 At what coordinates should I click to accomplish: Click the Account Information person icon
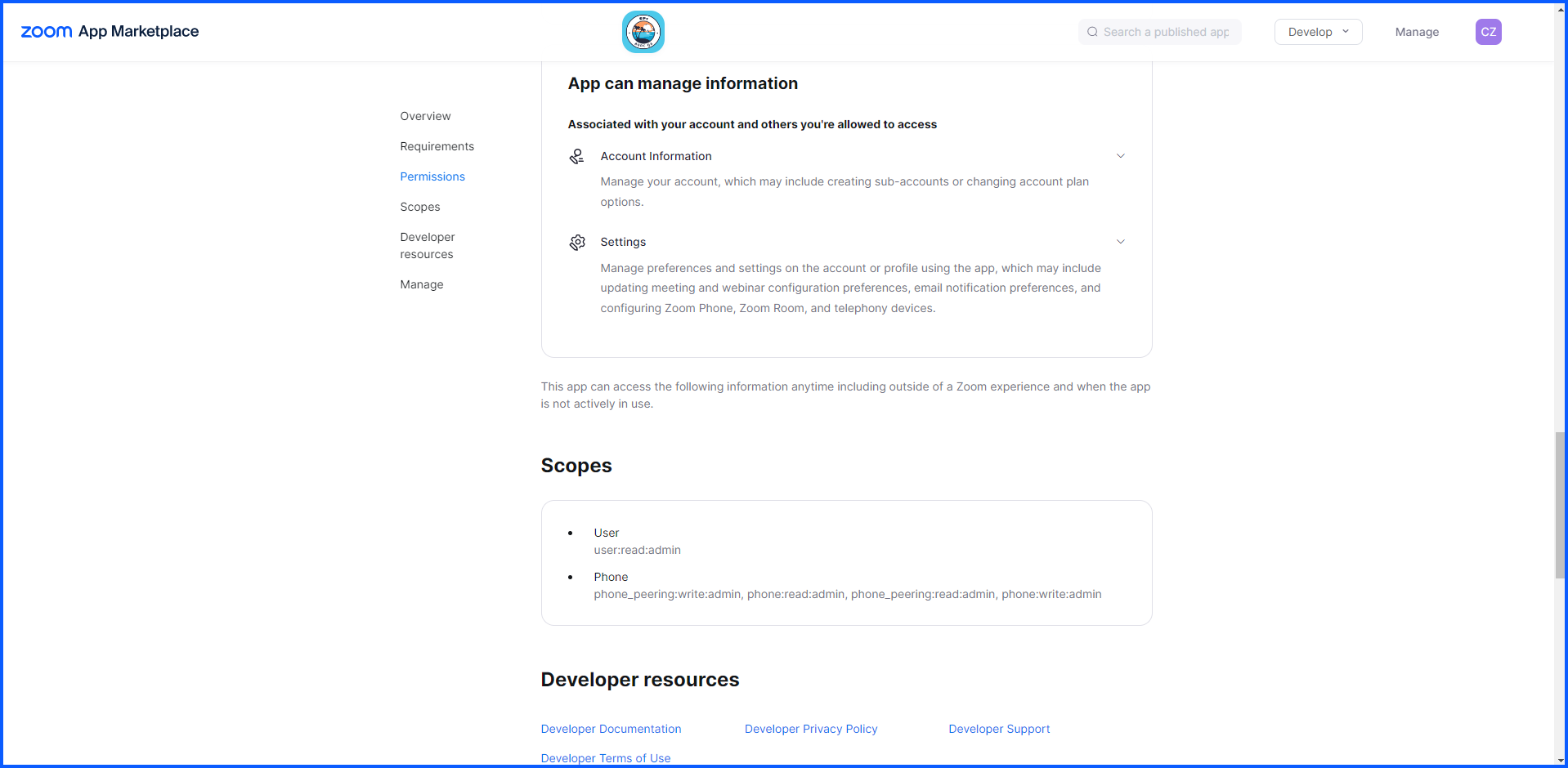click(577, 156)
